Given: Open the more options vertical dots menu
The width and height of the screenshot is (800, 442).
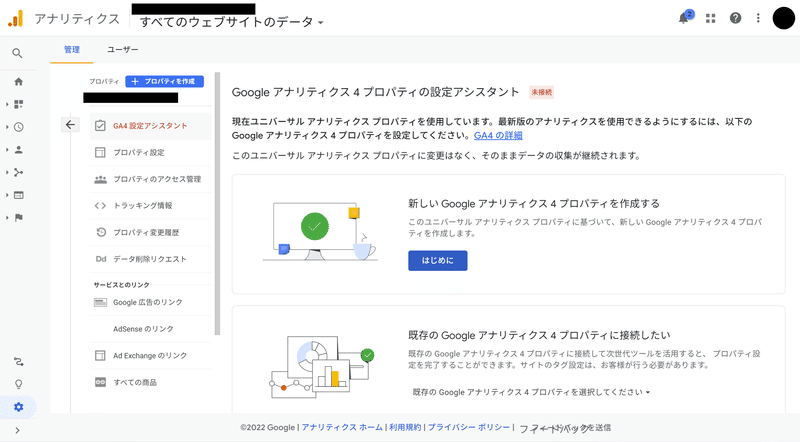Looking at the screenshot, I should (x=758, y=18).
